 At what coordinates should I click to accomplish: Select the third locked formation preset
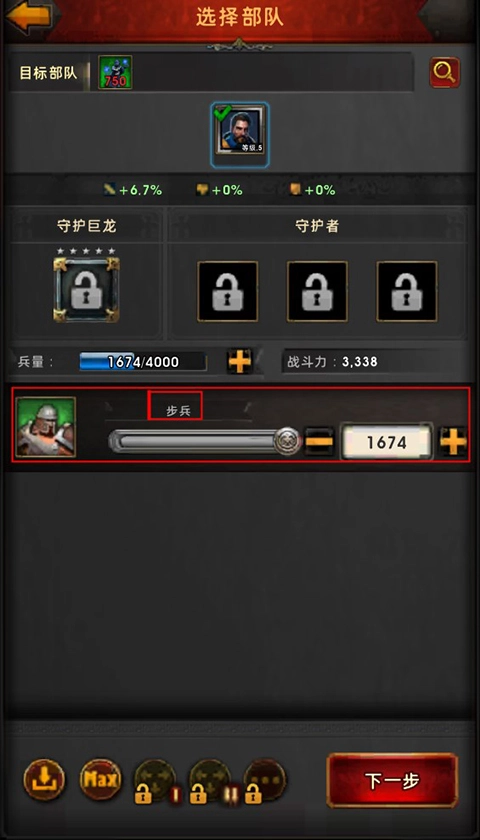265,781
